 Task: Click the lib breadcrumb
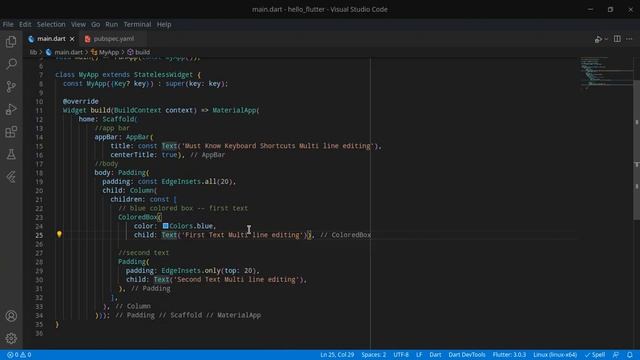(x=33, y=52)
